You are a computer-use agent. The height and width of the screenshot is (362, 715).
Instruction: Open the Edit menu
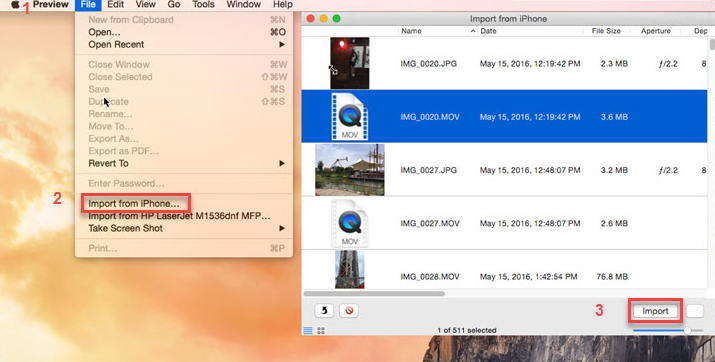115,5
